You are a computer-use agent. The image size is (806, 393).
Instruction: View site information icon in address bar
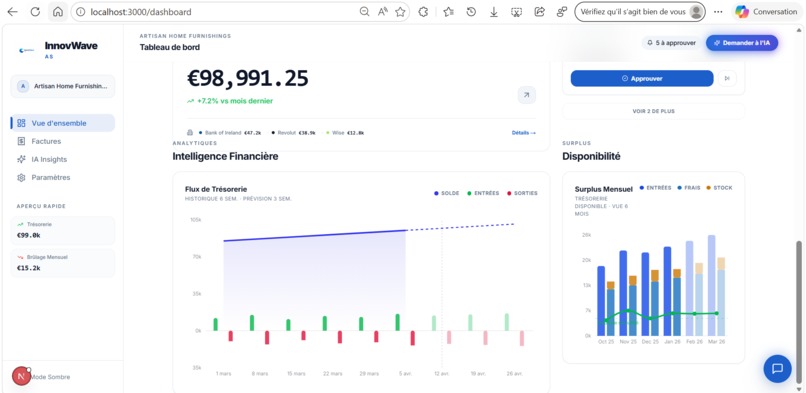click(x=80, y=12)
